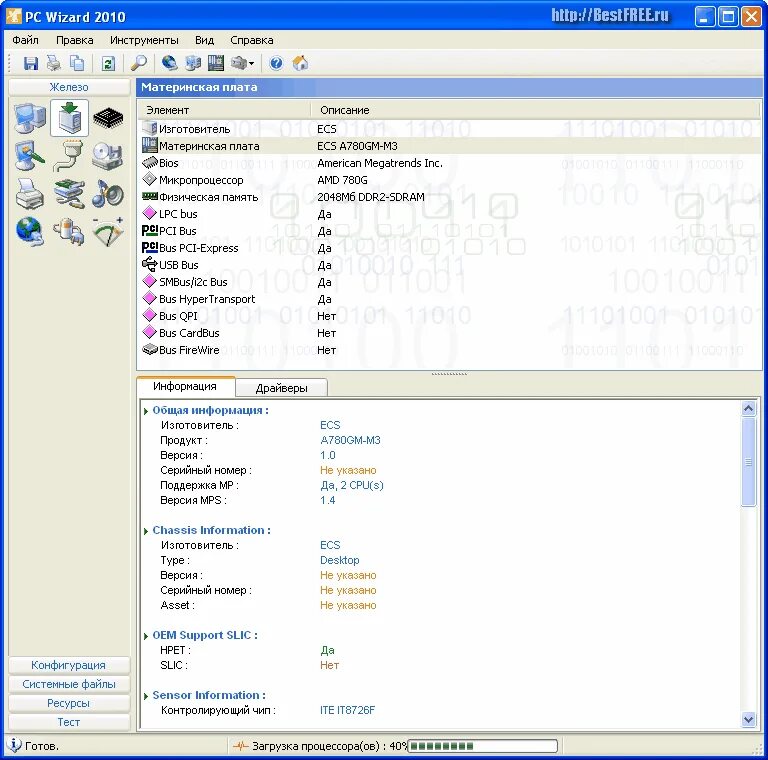The image size is (768, 760).
Task: Collapse the Sensor Information section arrow
Action: pyautogui.click(x=145, y=696)
